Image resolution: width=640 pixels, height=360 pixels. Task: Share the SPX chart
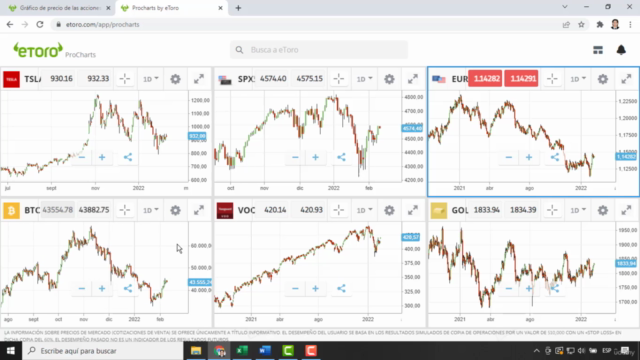(x=341, y=157)
